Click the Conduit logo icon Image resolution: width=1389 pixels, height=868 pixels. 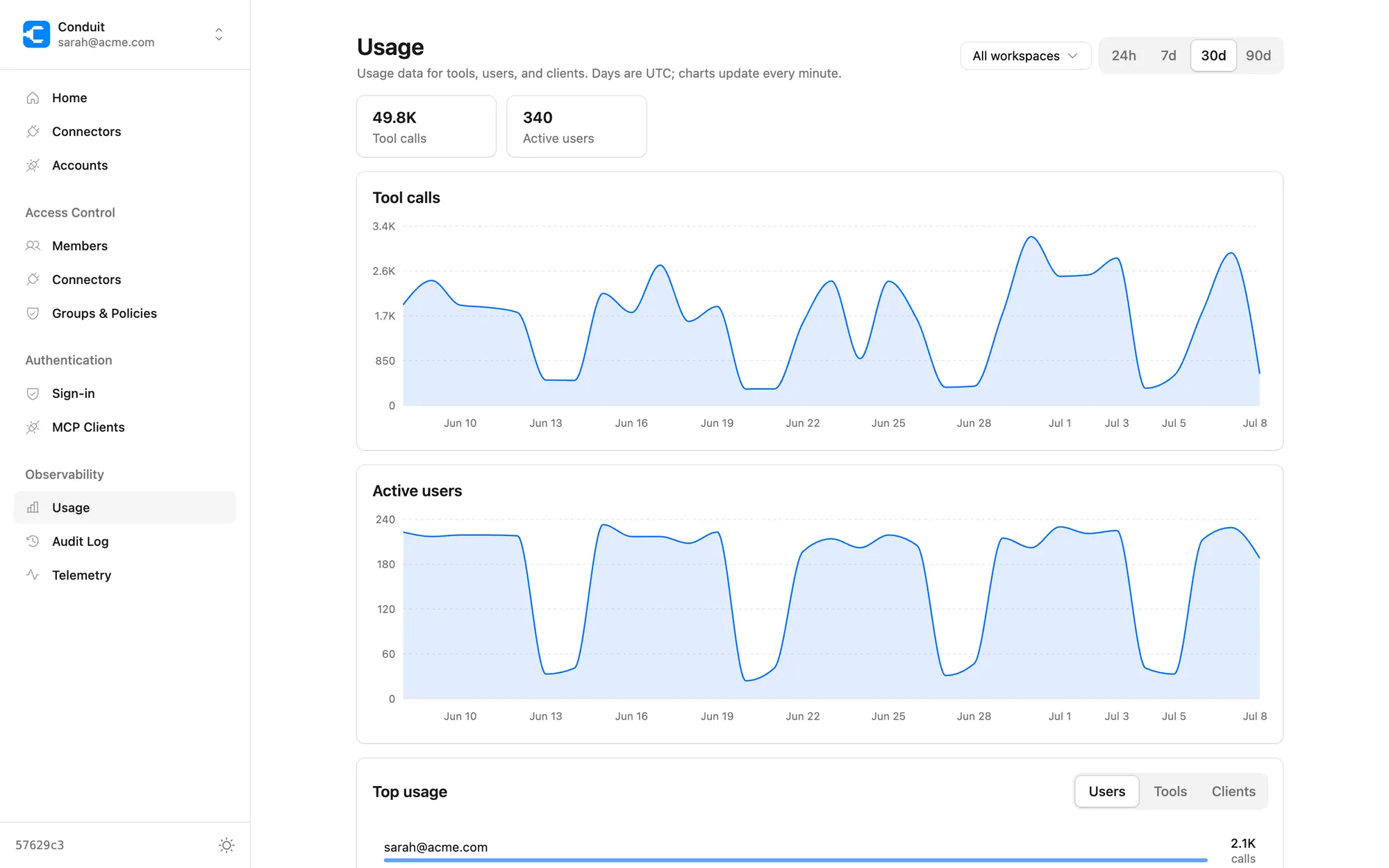[x=36, y=34]
